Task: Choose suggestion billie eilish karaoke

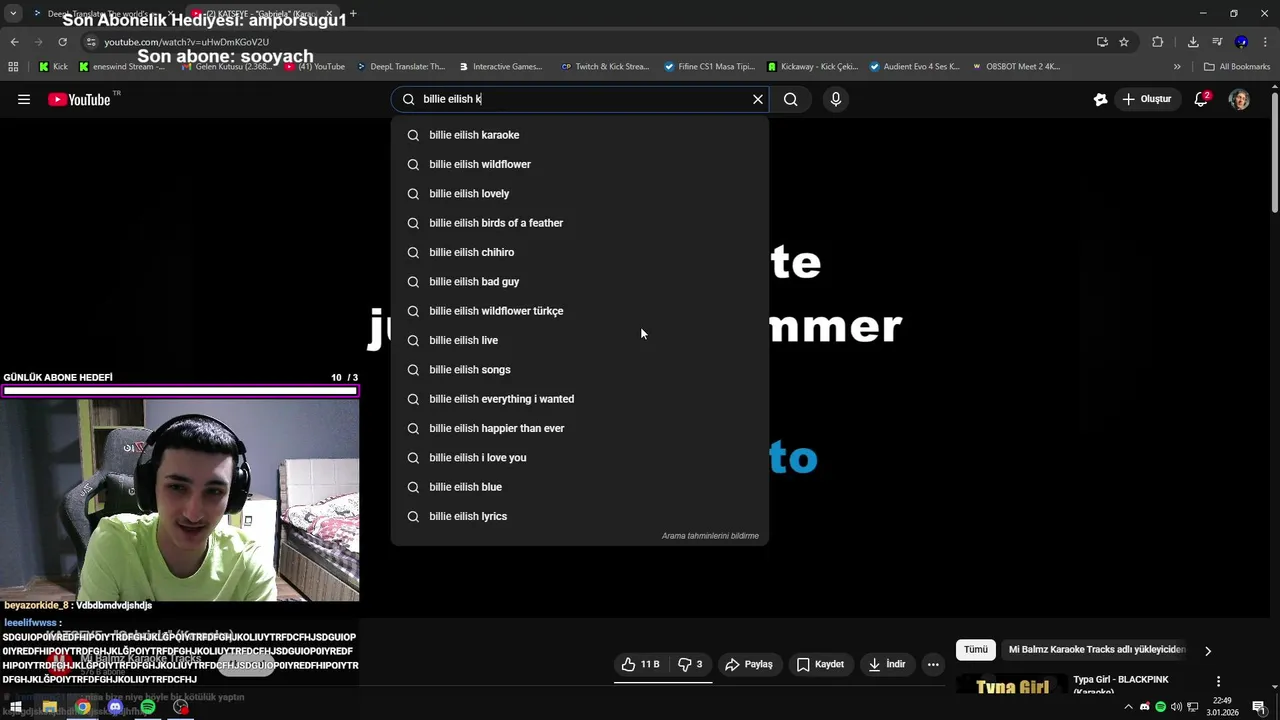Action: click(x=580, y=135)
